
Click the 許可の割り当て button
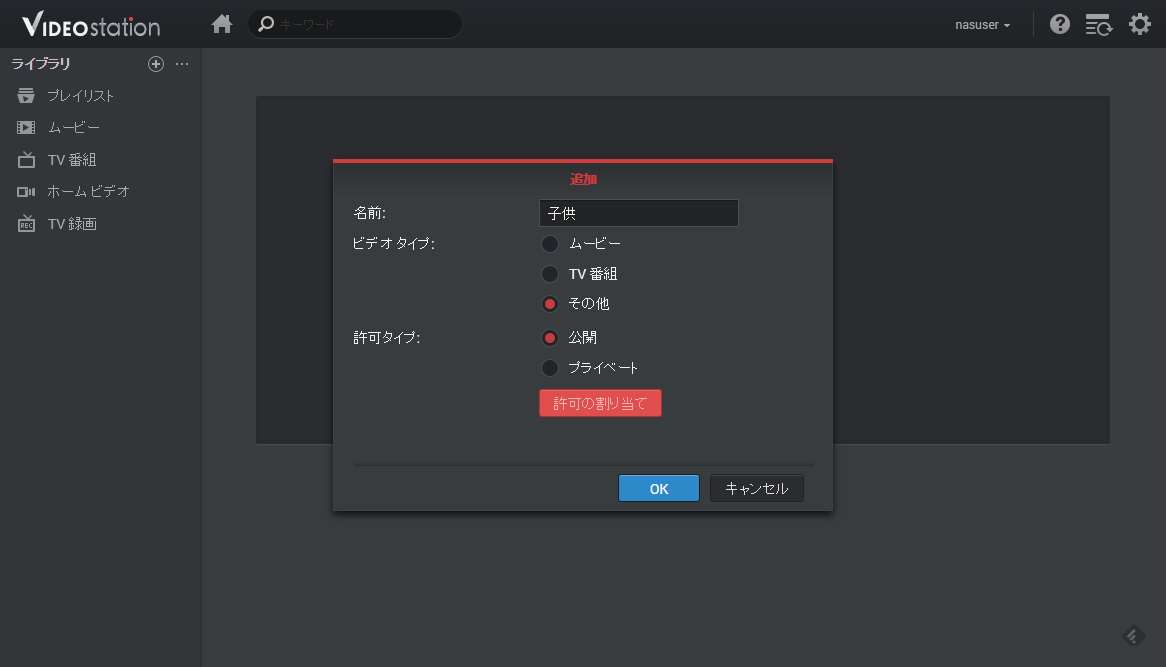coord(600,403)
